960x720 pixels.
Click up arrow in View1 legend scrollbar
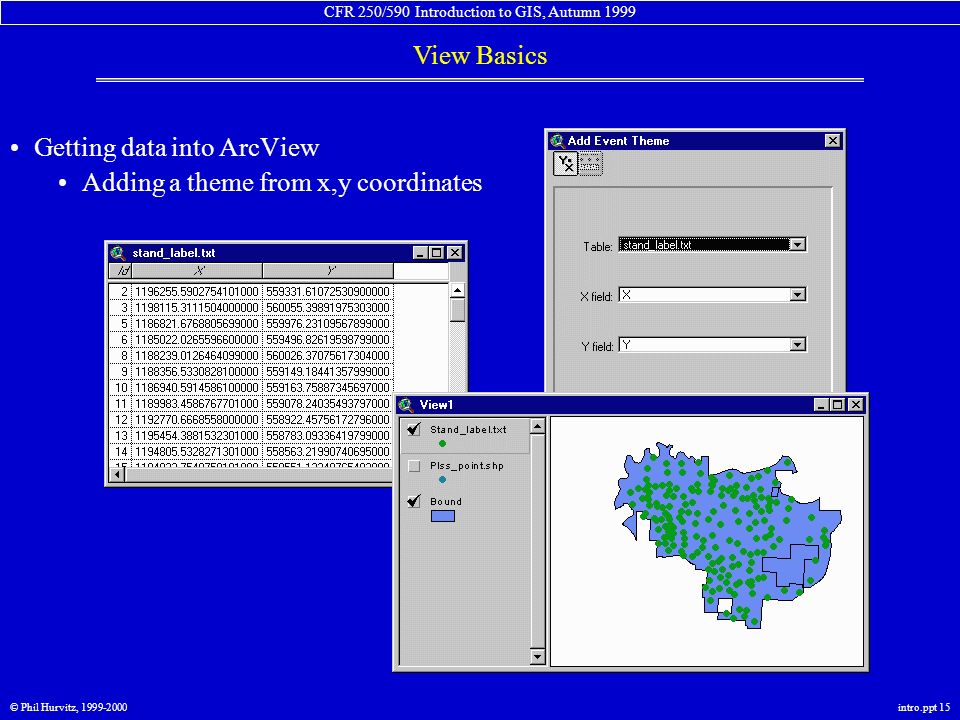pyautogui.click(x=538, y=426)
